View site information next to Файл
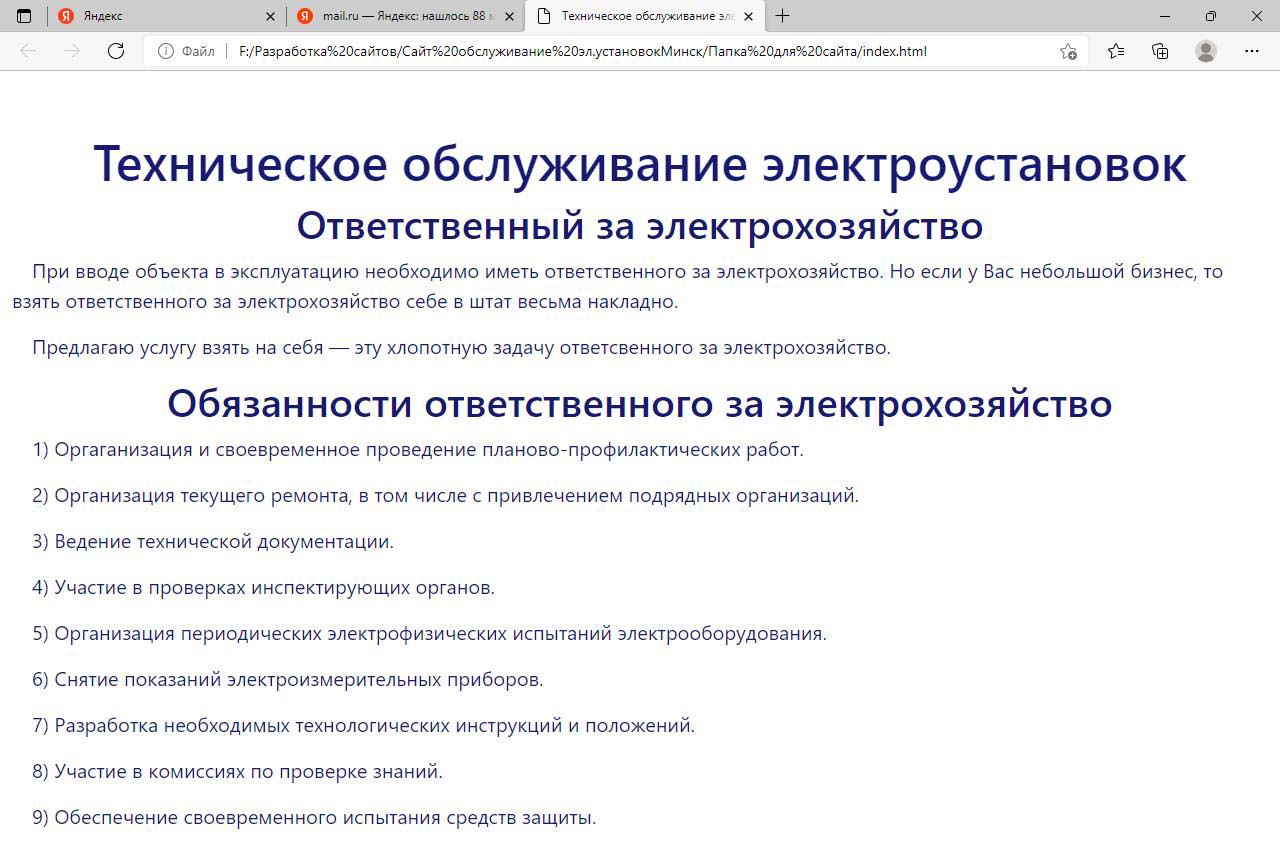The width and height of the screenshot is (1280, 862). pos(166,51)
